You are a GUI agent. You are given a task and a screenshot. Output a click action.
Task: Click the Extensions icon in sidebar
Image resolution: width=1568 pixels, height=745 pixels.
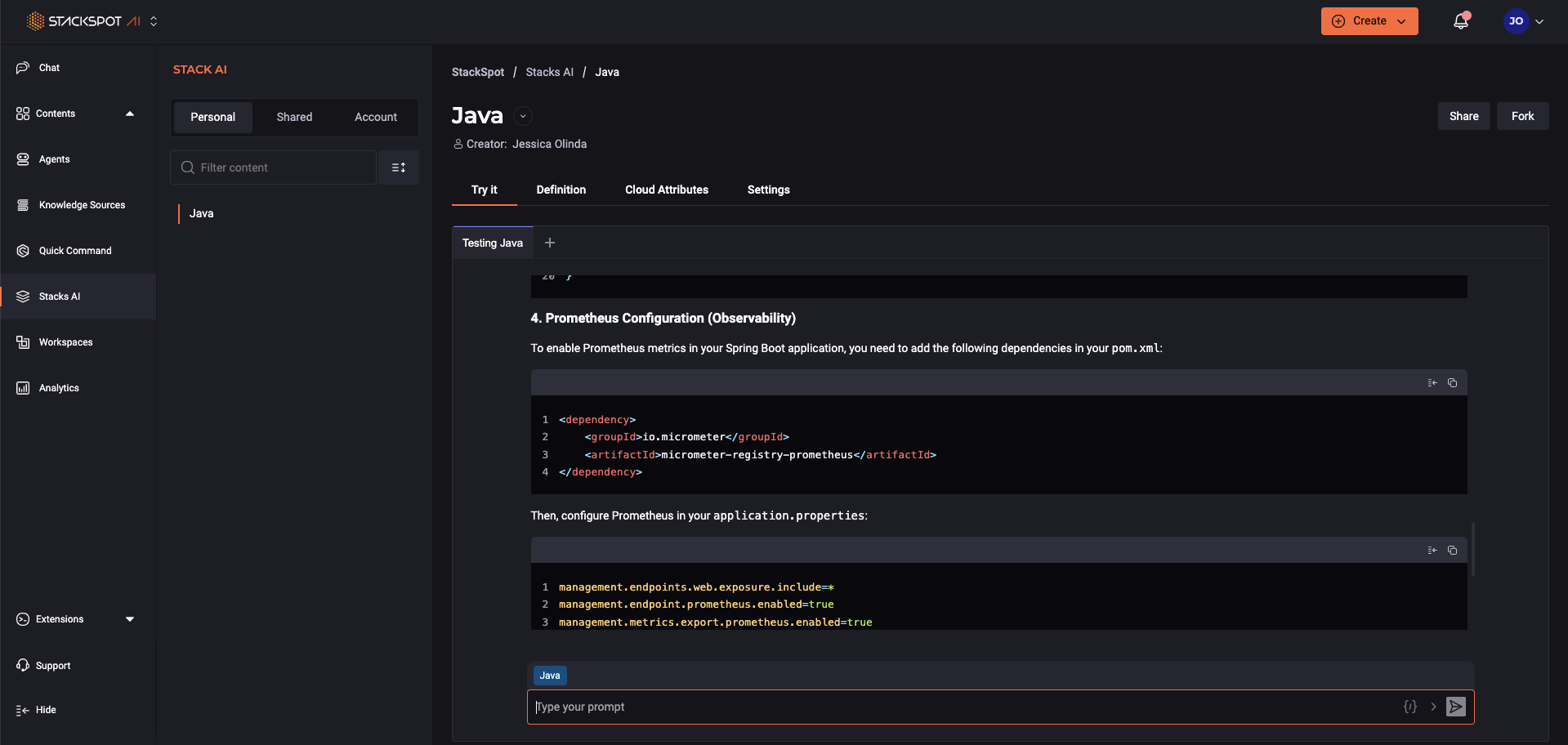(x=23, y=619)
